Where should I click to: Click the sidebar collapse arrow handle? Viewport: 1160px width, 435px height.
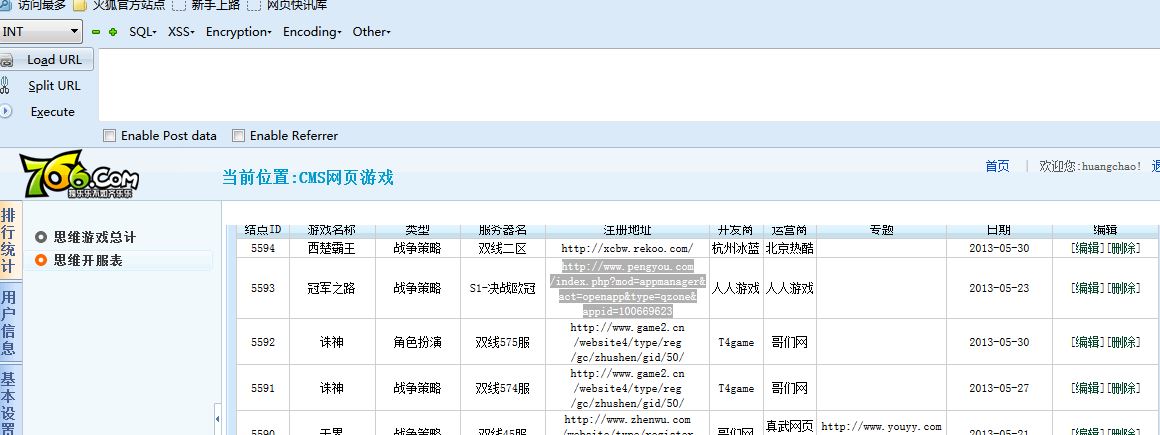point(217,419)
